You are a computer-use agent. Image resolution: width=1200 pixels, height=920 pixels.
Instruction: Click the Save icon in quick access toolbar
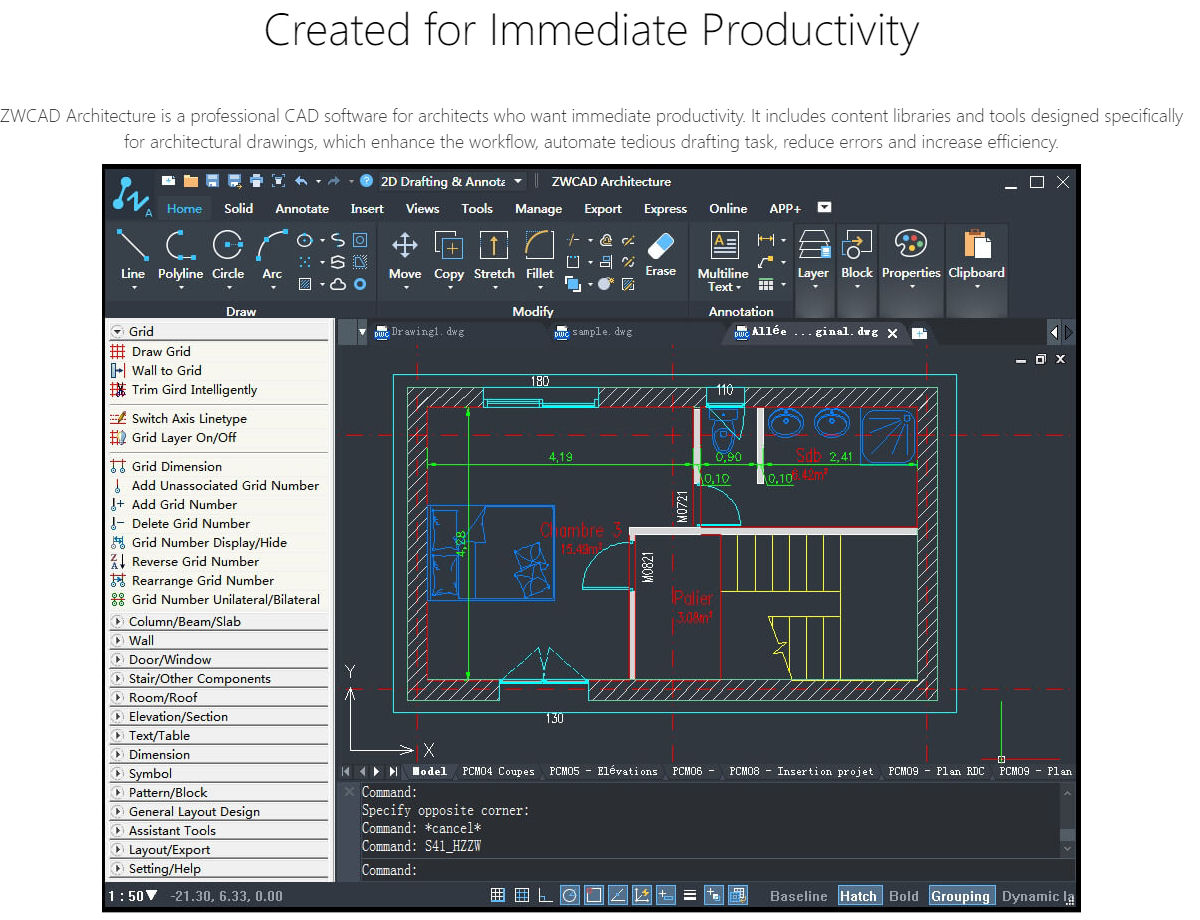tap(212, 181)
